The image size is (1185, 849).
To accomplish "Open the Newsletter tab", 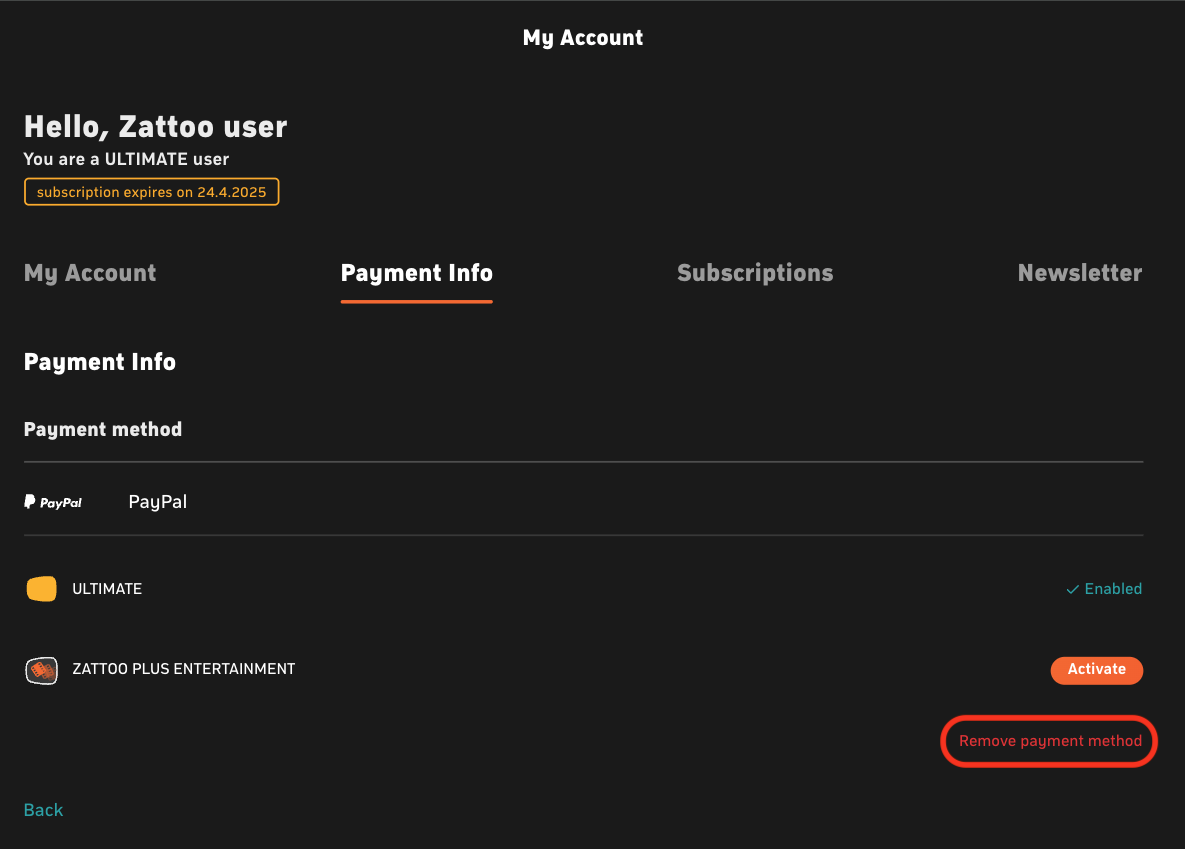I will click(1080, 273).
